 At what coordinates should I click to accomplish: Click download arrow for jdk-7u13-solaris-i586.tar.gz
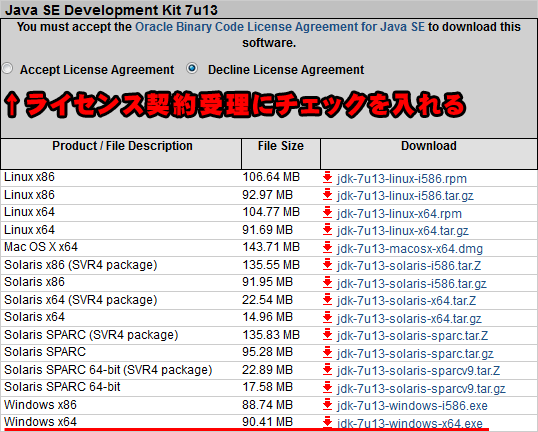click(328, 282)
